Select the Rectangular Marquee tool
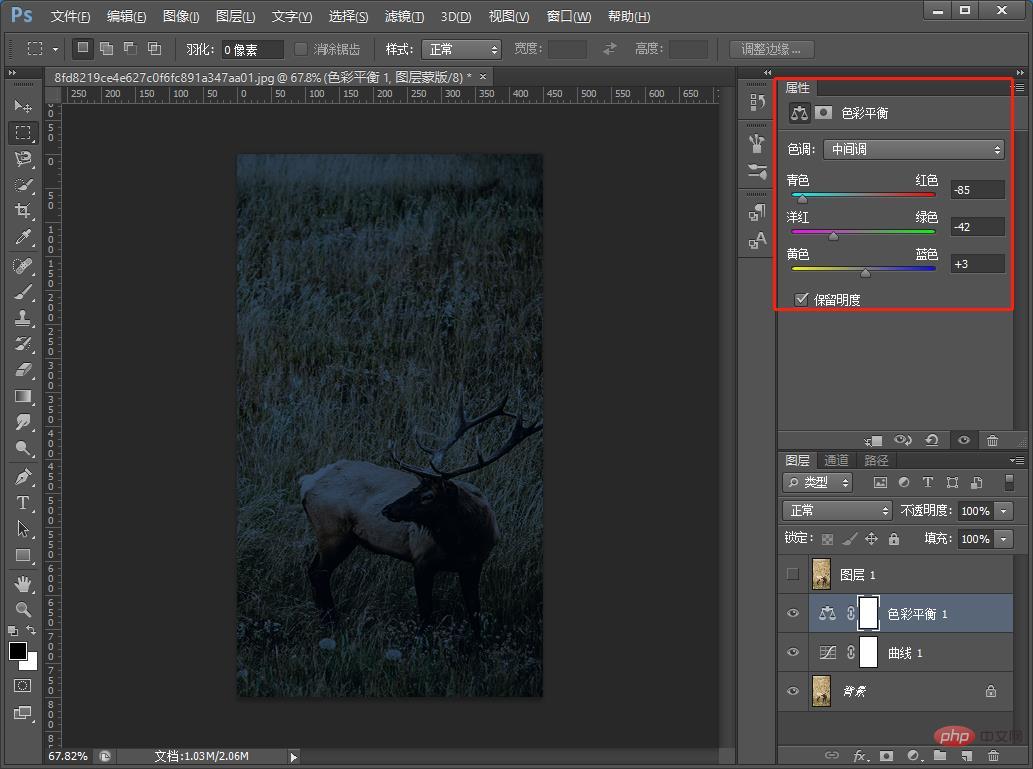1033x769 pixels. [x=23, y=132]
